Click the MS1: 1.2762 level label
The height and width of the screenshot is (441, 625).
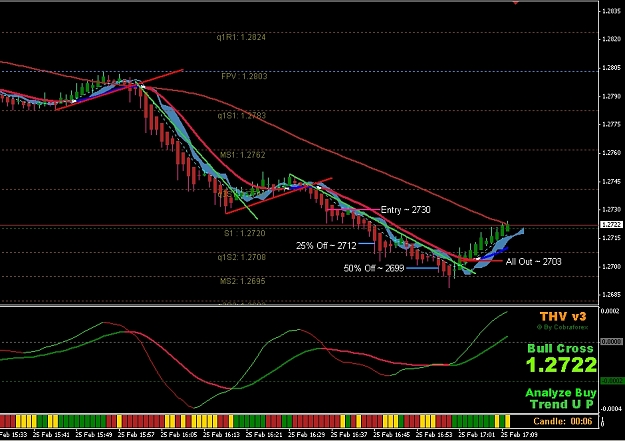pos(242,155)
